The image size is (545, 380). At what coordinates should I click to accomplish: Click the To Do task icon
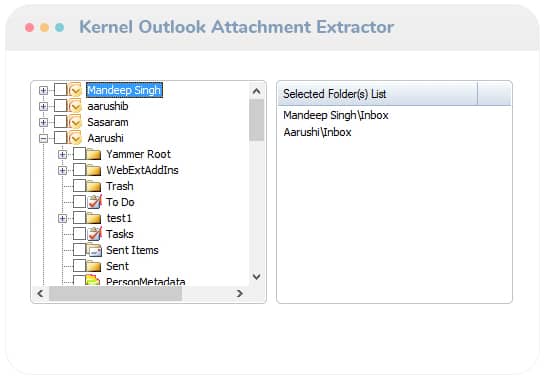coord(94,202)
